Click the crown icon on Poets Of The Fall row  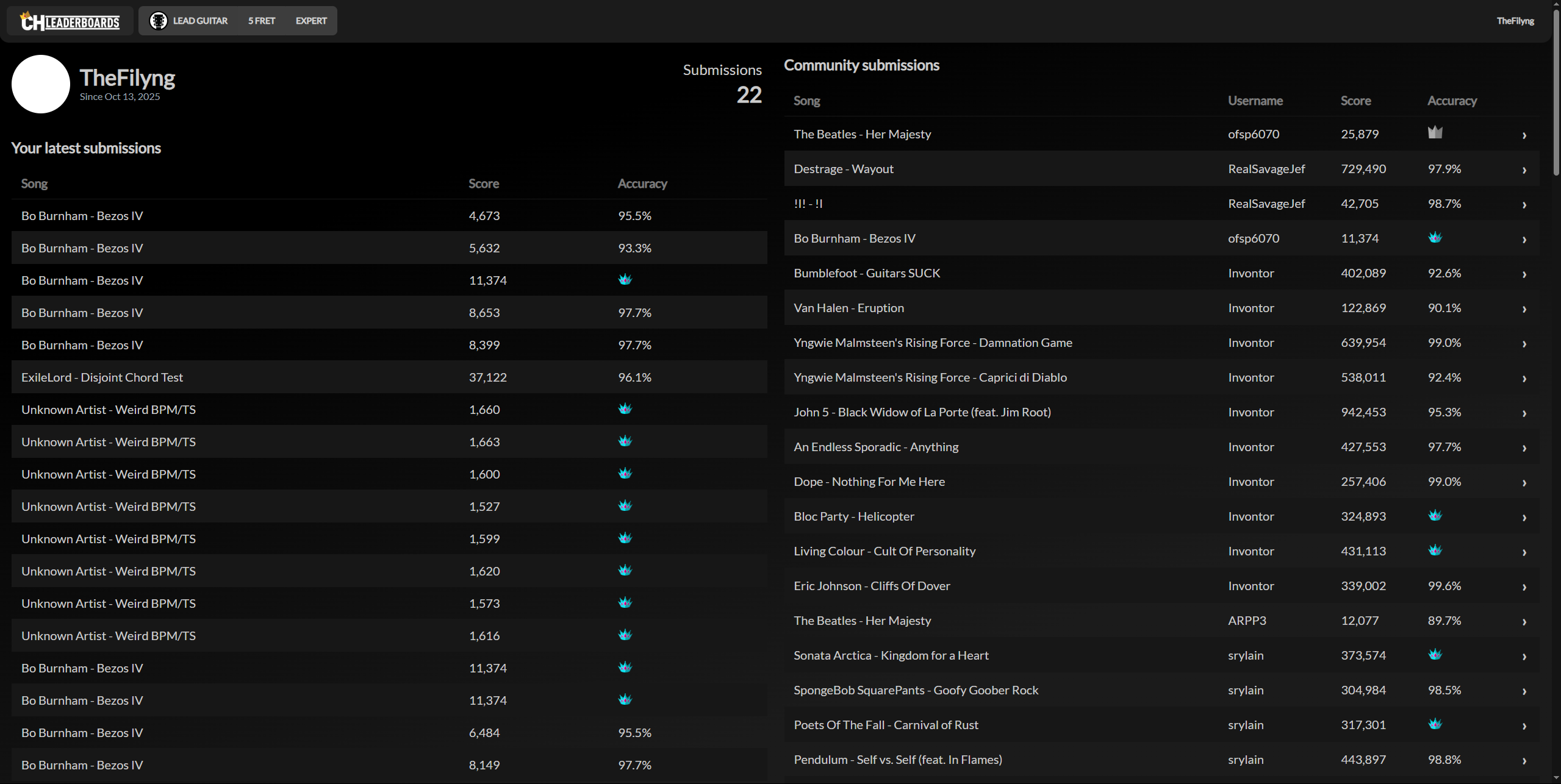[x=1435, y=723]
